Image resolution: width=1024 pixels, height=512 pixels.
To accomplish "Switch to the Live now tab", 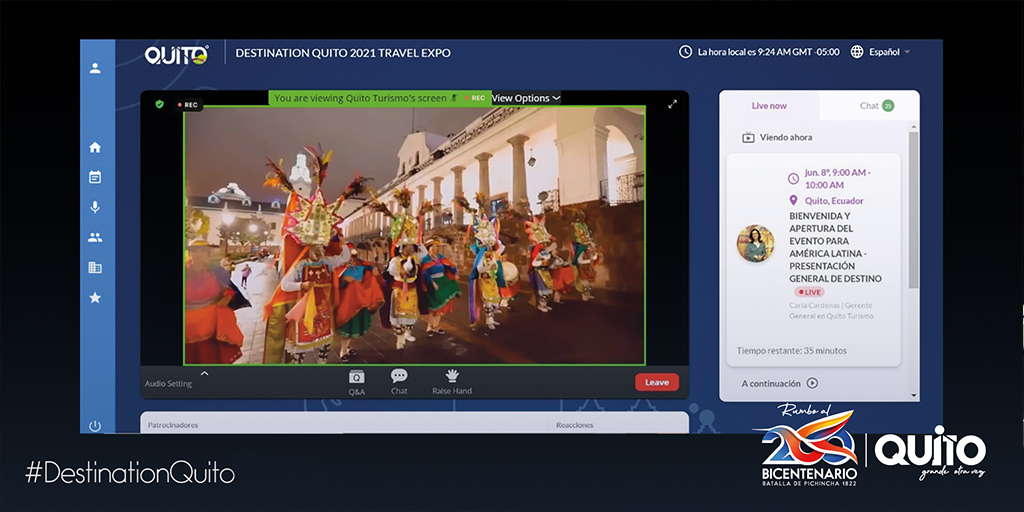I will click(769, 106).
